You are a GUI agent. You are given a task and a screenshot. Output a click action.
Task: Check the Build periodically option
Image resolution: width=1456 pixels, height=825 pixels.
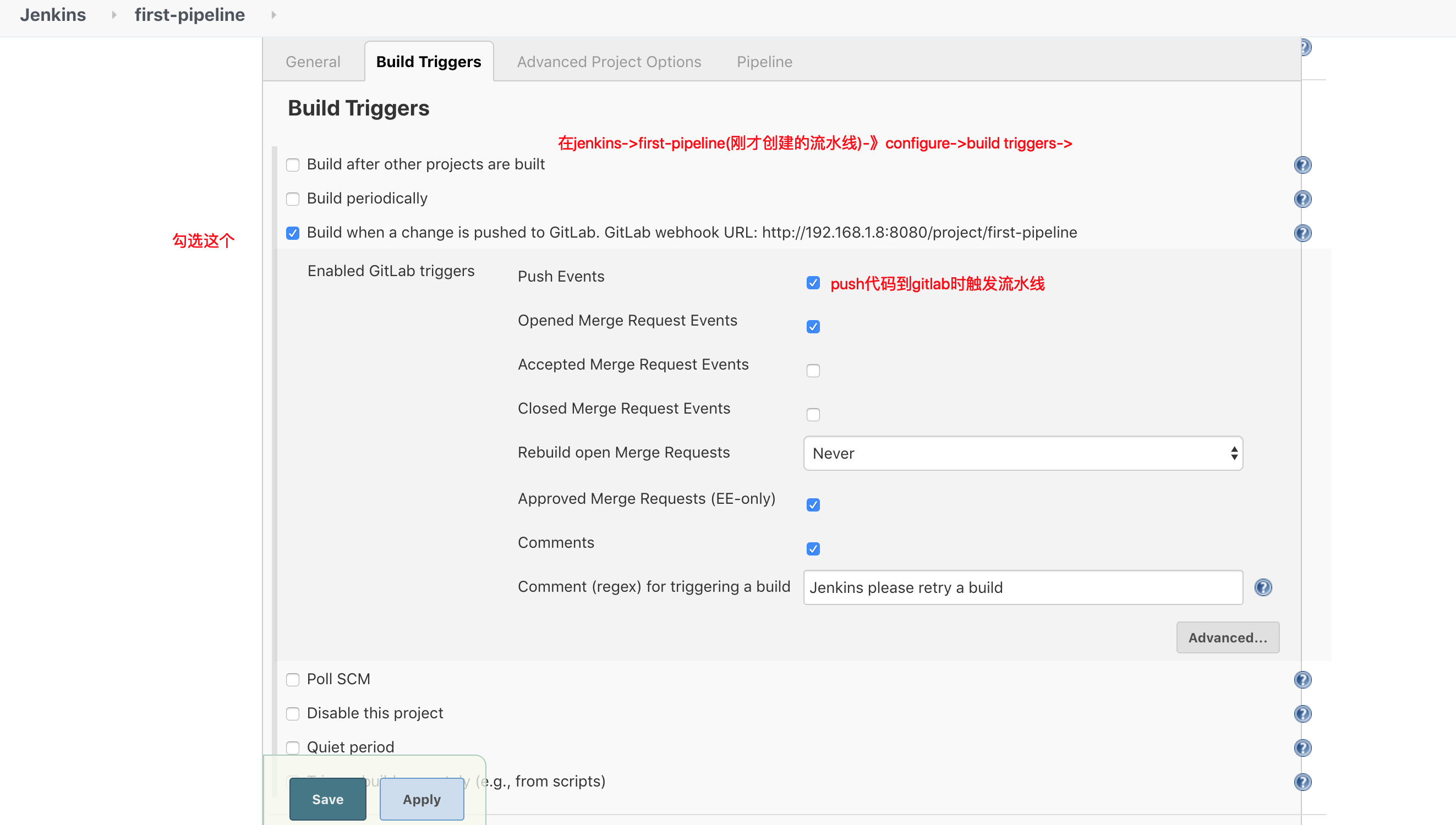[292, 199]
